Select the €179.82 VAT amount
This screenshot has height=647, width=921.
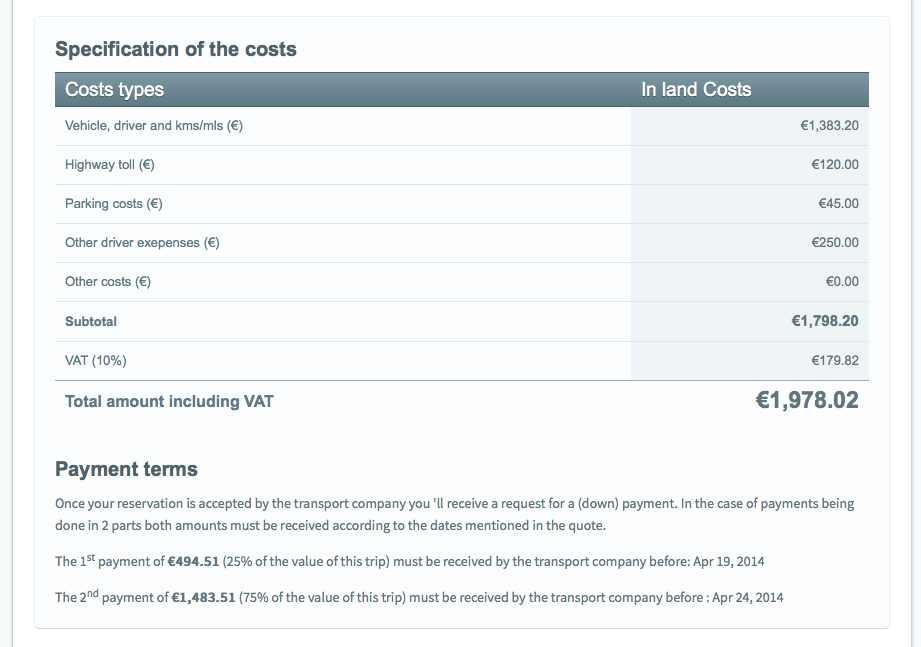click(835, 361)
